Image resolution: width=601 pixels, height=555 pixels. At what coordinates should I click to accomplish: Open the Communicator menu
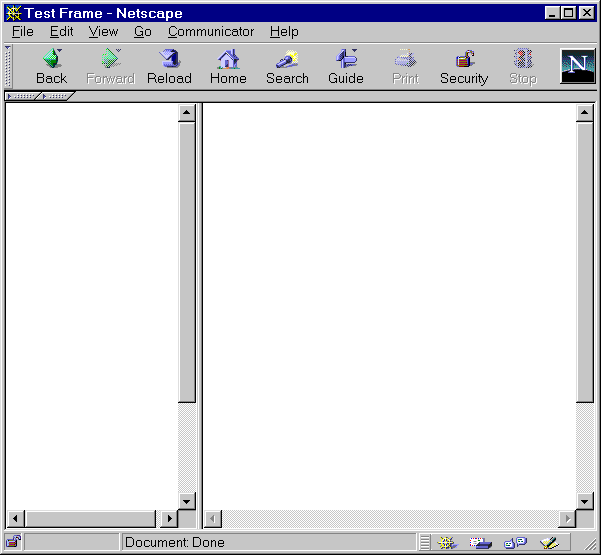[211, 32]
